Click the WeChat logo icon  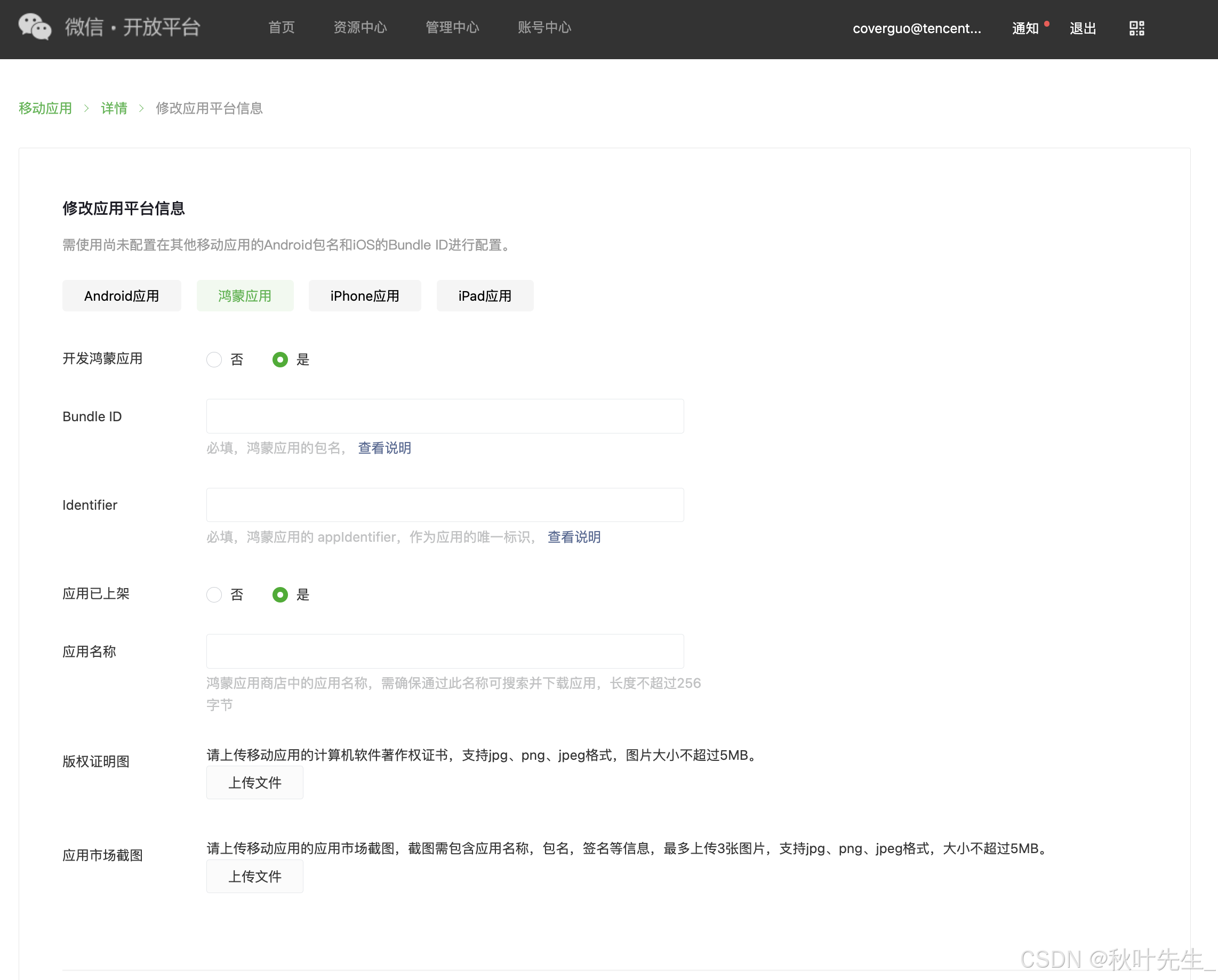(35, 27)
